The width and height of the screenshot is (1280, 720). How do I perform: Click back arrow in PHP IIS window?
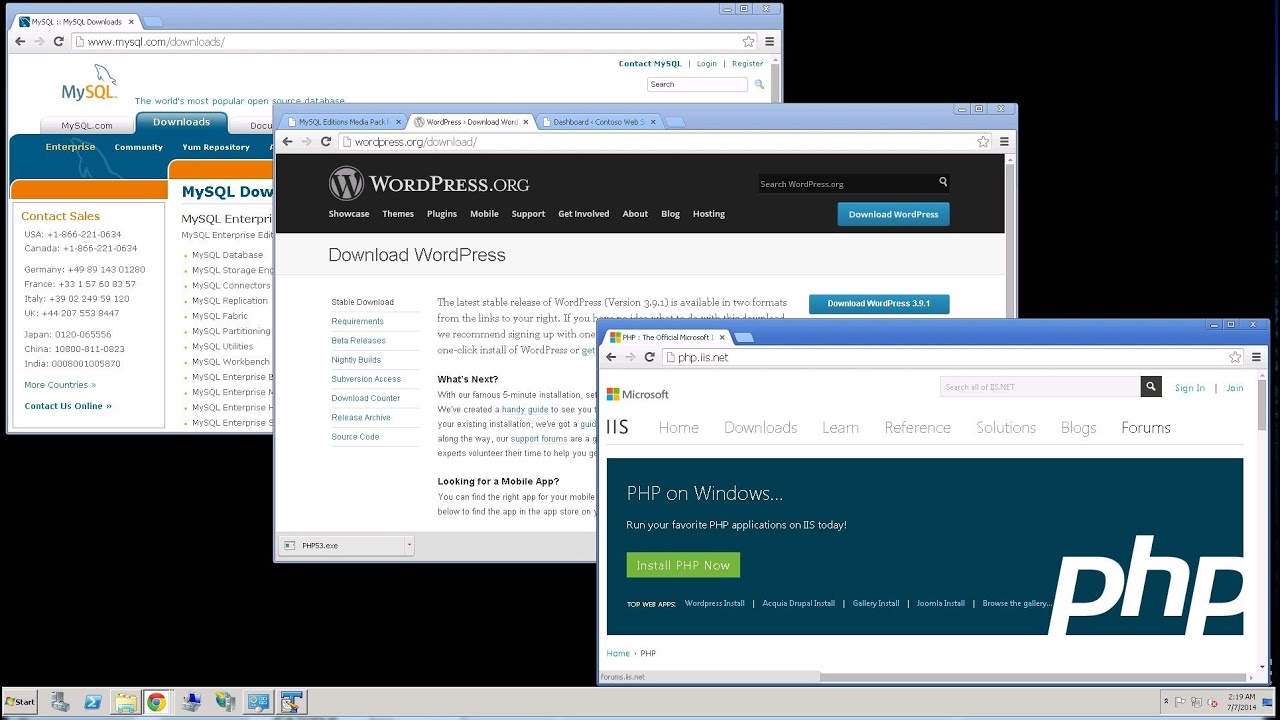(611, 357)
